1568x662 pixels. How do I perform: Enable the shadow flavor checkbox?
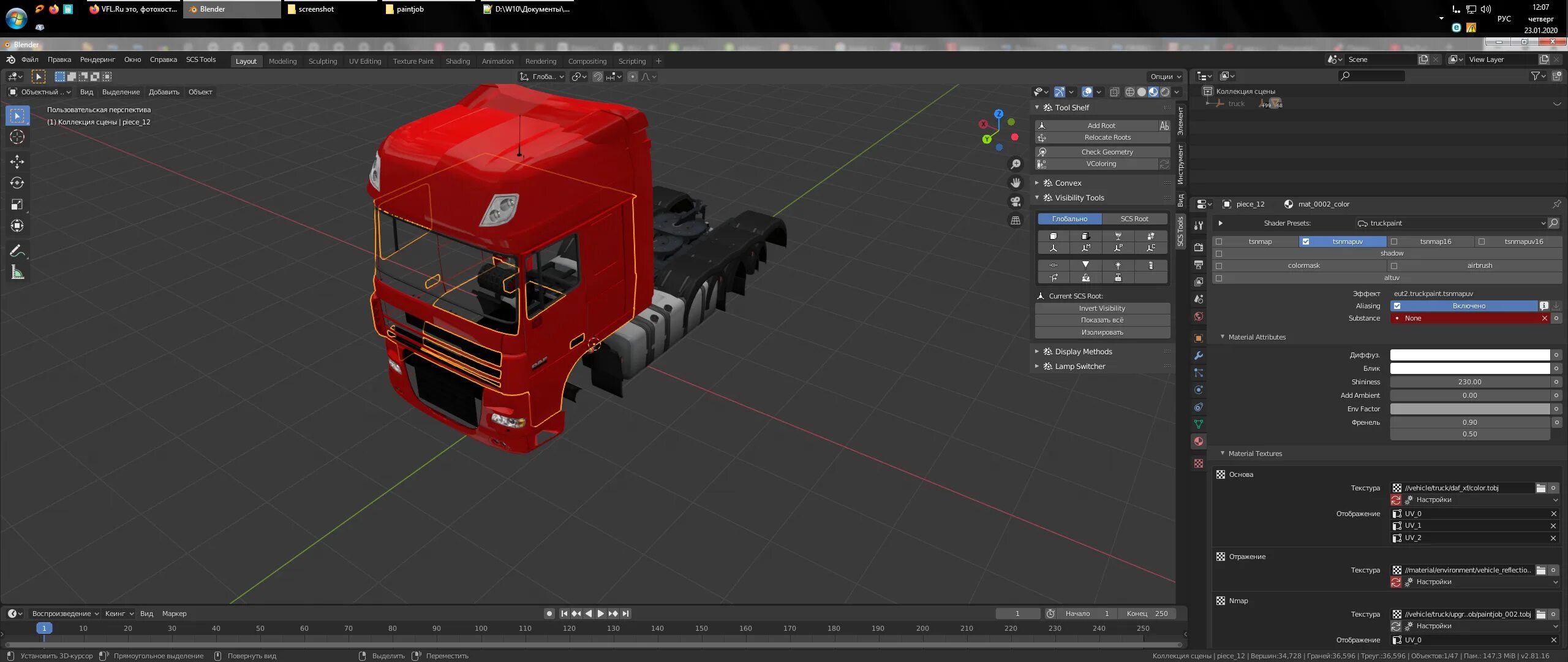(x=1219, y=254)
